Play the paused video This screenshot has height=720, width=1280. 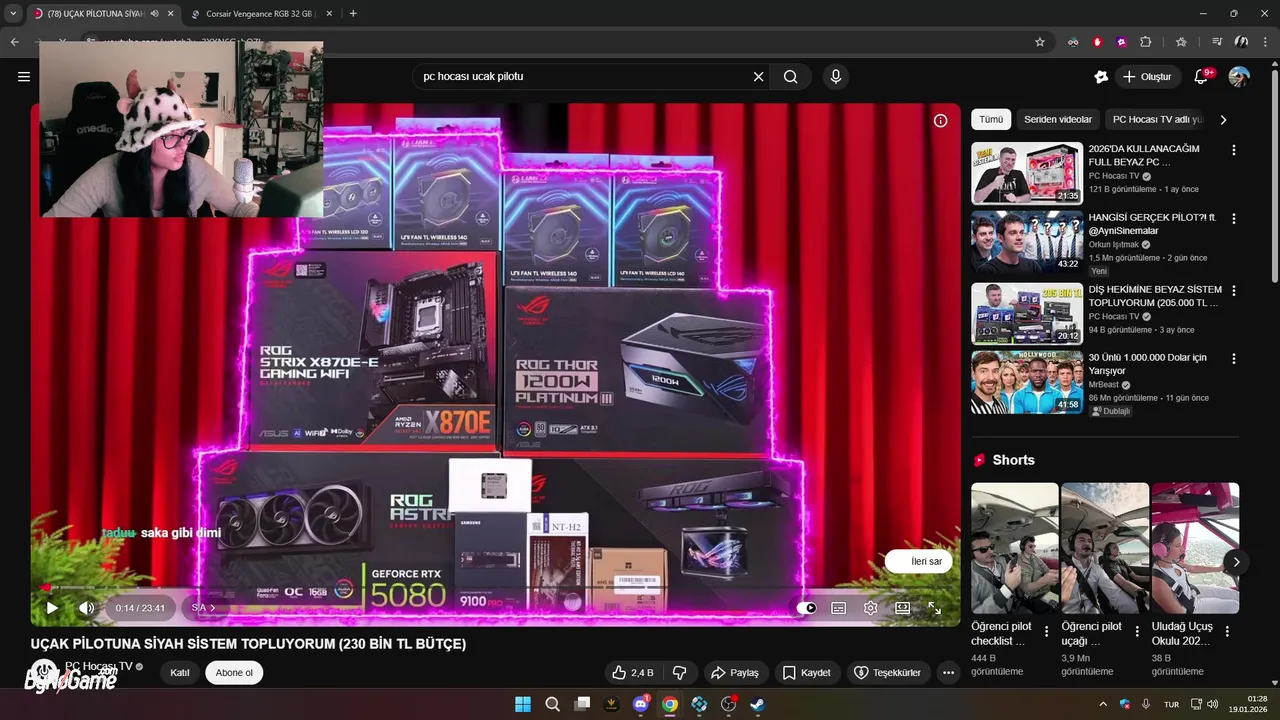(x=52, y=607)
